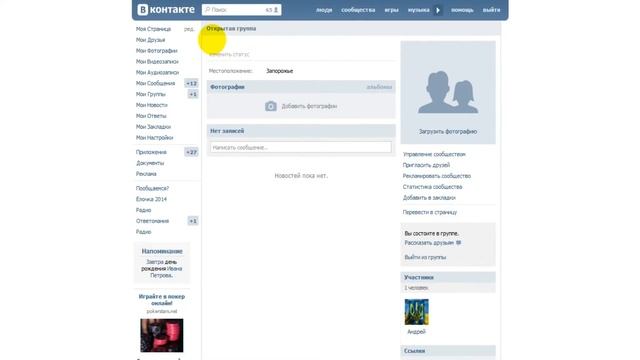Click the 'Добавить фотографии' text
This screenshot has height=360, width=640.
[x=309, y=106]
